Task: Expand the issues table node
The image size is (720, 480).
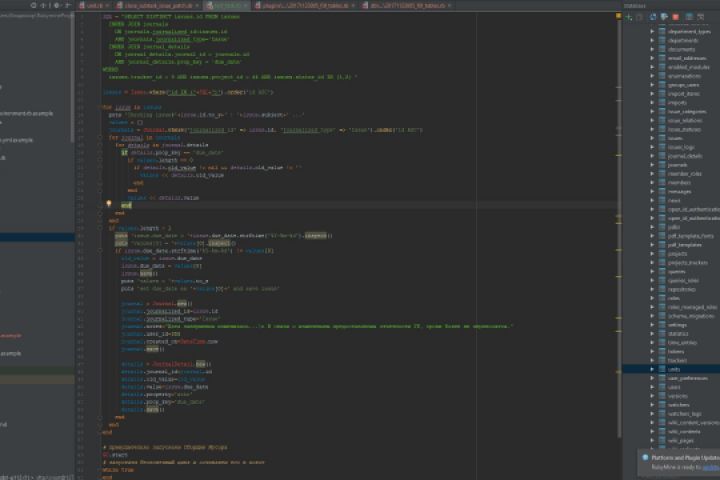Action: click(652, 138)
